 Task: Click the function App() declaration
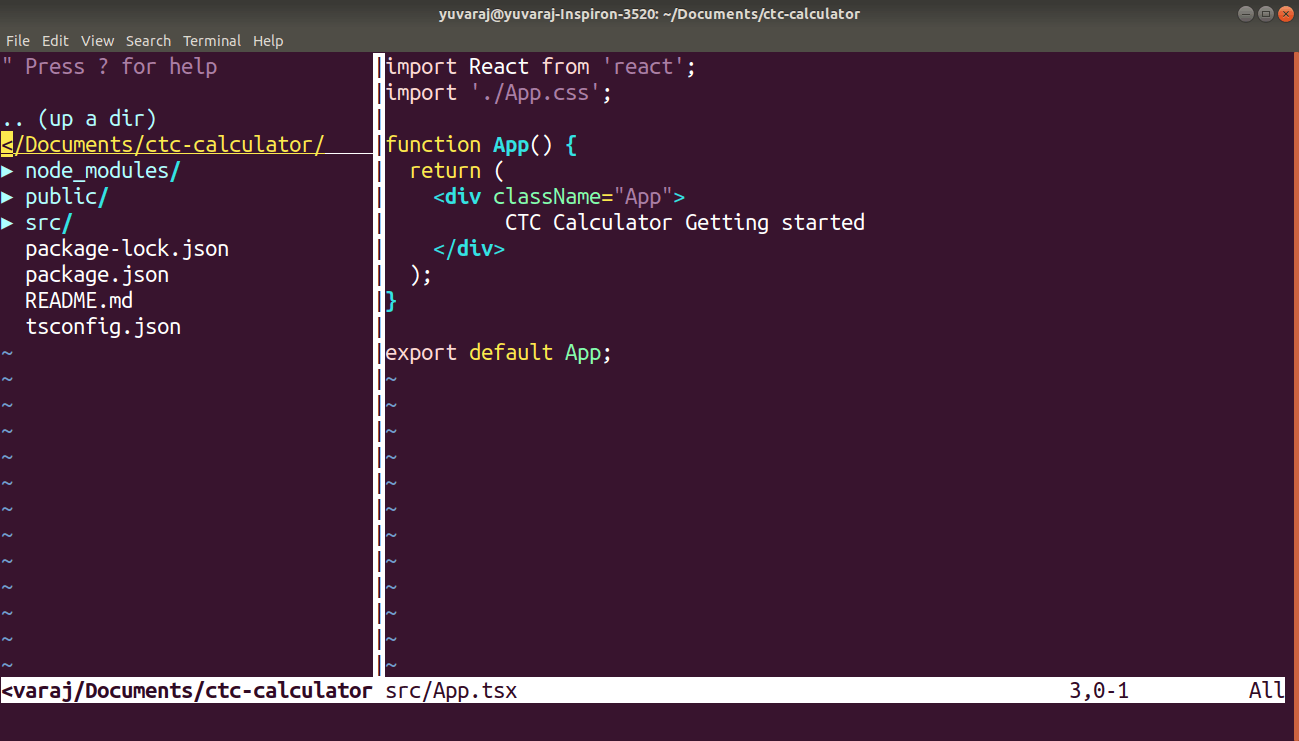click(x=481, y=145)
